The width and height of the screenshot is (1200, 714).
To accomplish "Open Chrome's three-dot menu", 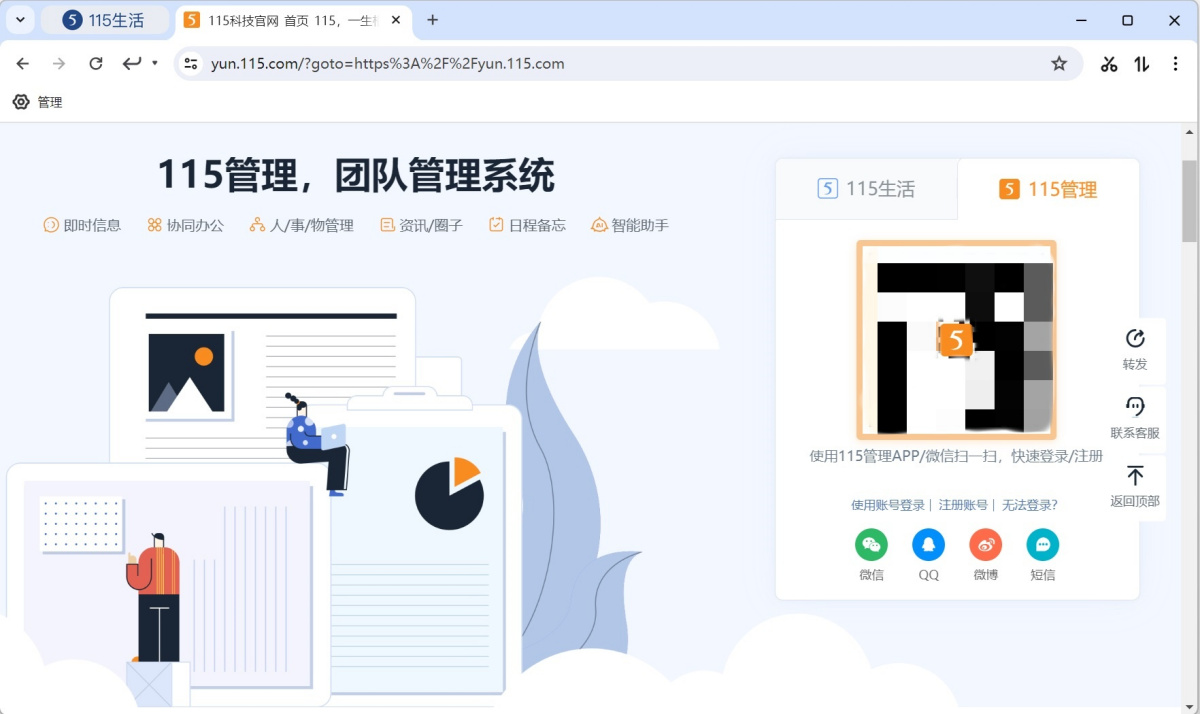I will tap(1175, 64).
